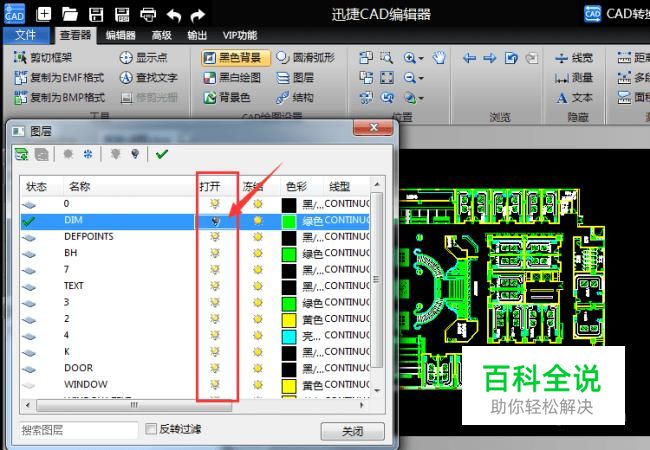Open a file with the folder icon
650x450 pixels.
pos(70,15)
